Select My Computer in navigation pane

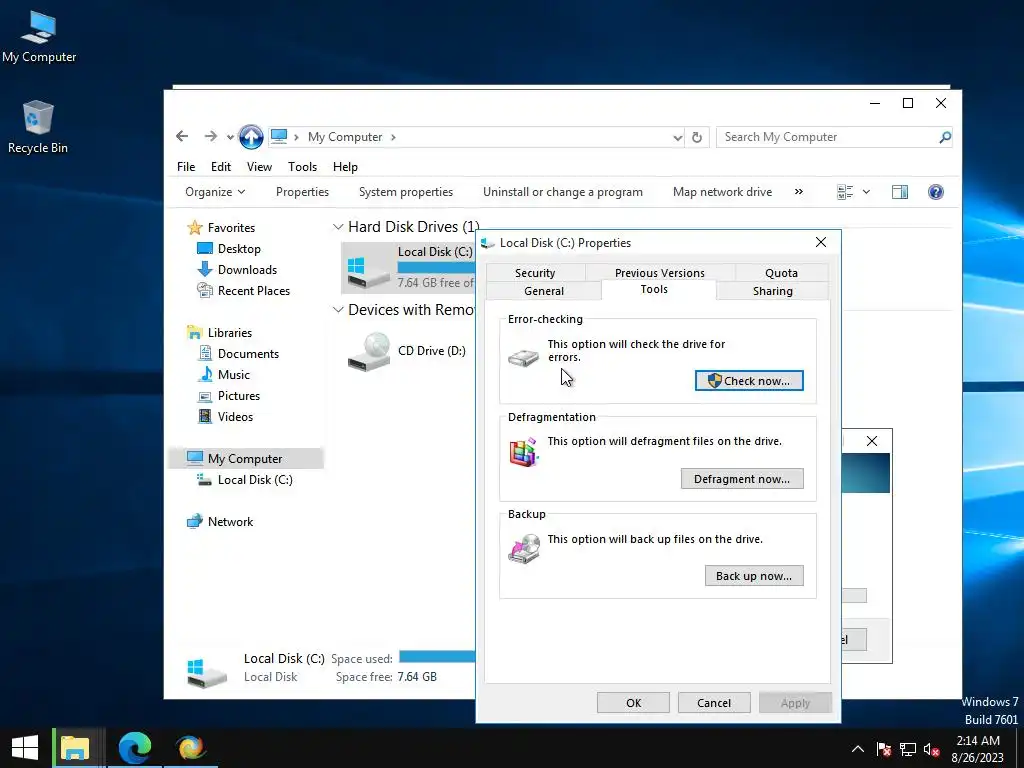[246, 458]
